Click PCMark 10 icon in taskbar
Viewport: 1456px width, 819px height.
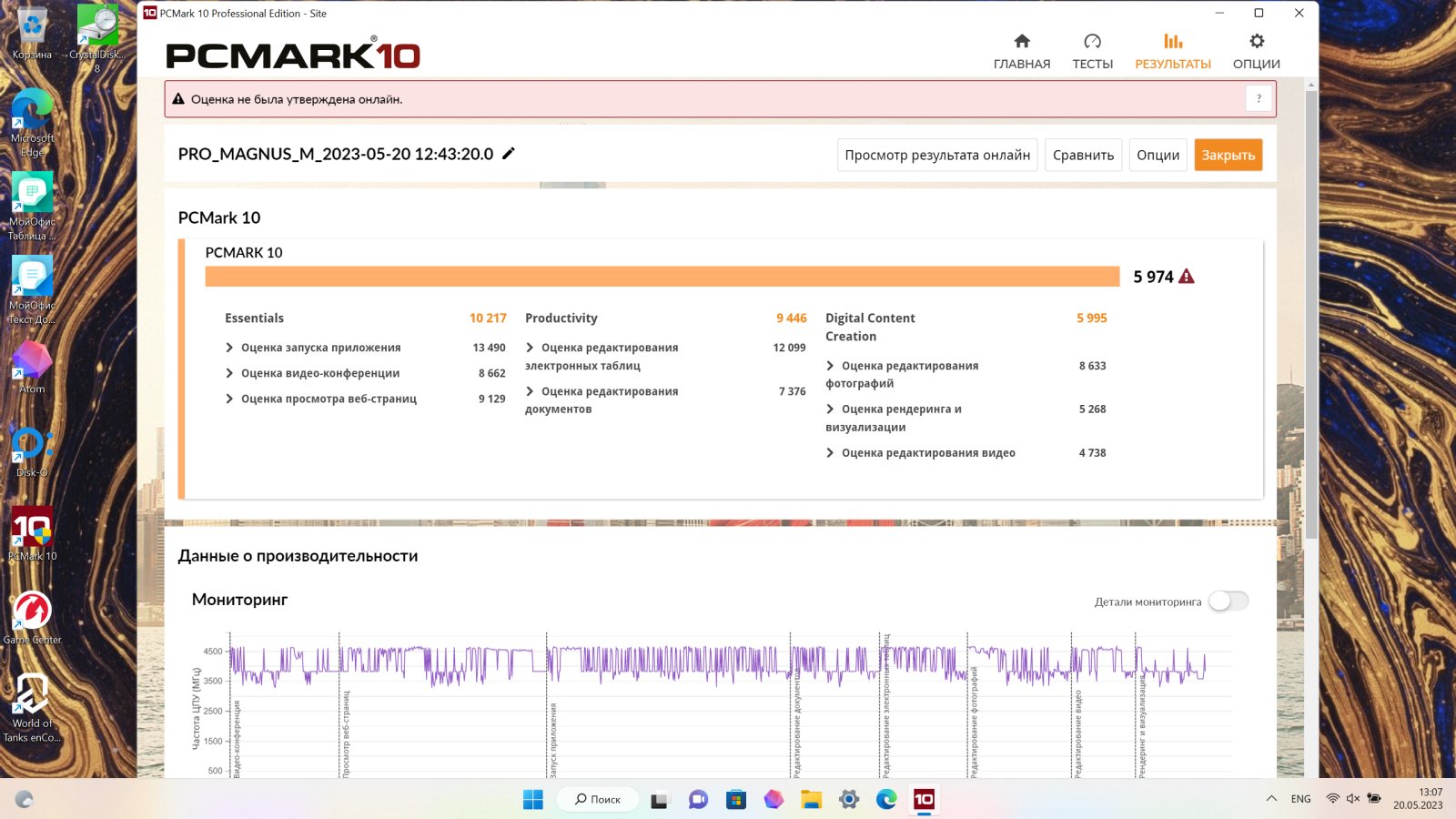point(924,799)
